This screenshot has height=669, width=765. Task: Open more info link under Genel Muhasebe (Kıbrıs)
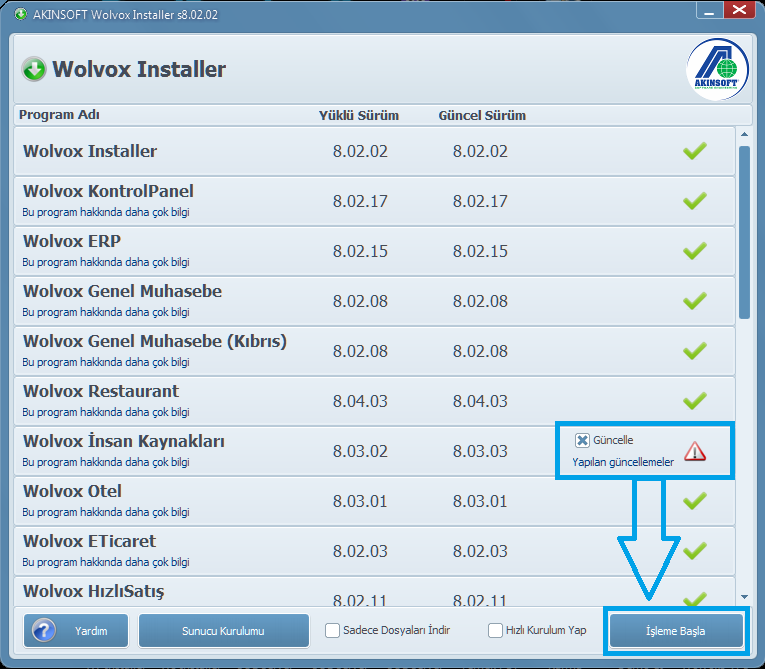[x=106, y=362]
